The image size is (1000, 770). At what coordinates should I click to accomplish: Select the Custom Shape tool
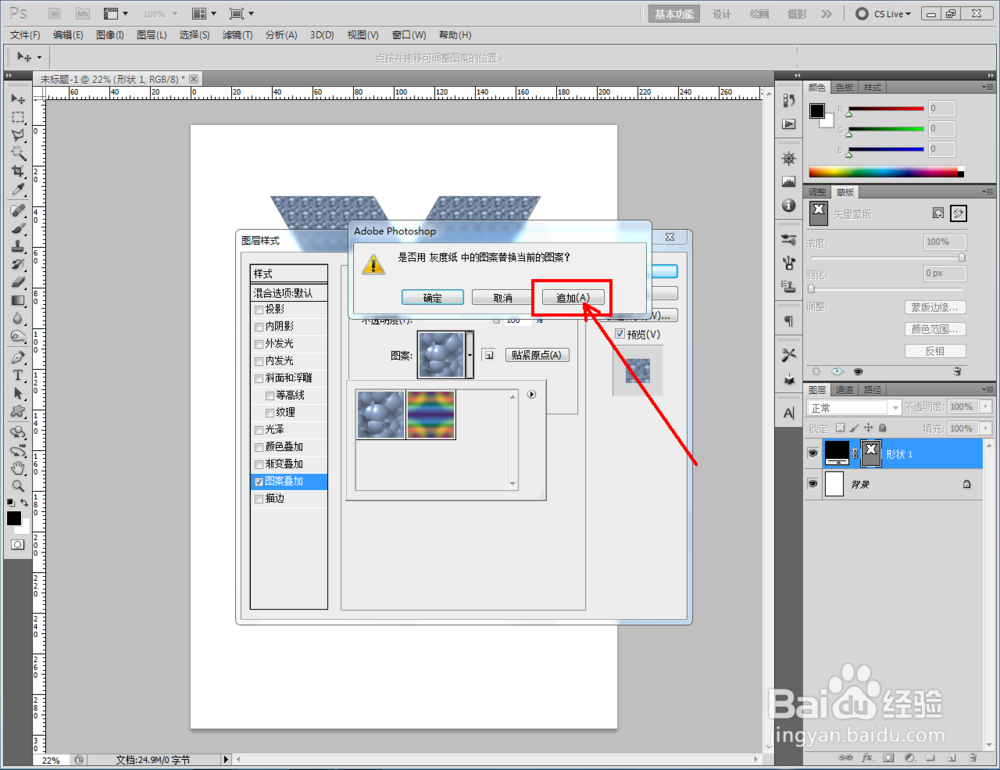click(x=18, y=411)
